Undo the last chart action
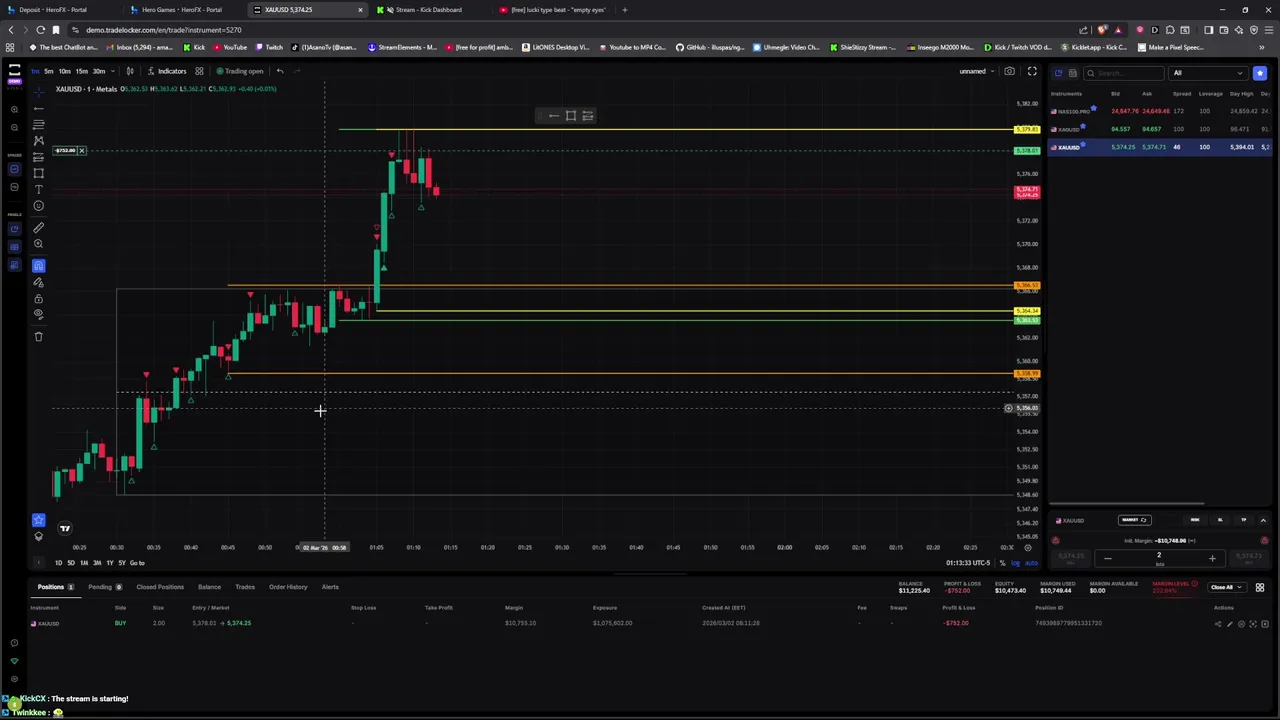The image size is (1280, 720). (280, 71)
